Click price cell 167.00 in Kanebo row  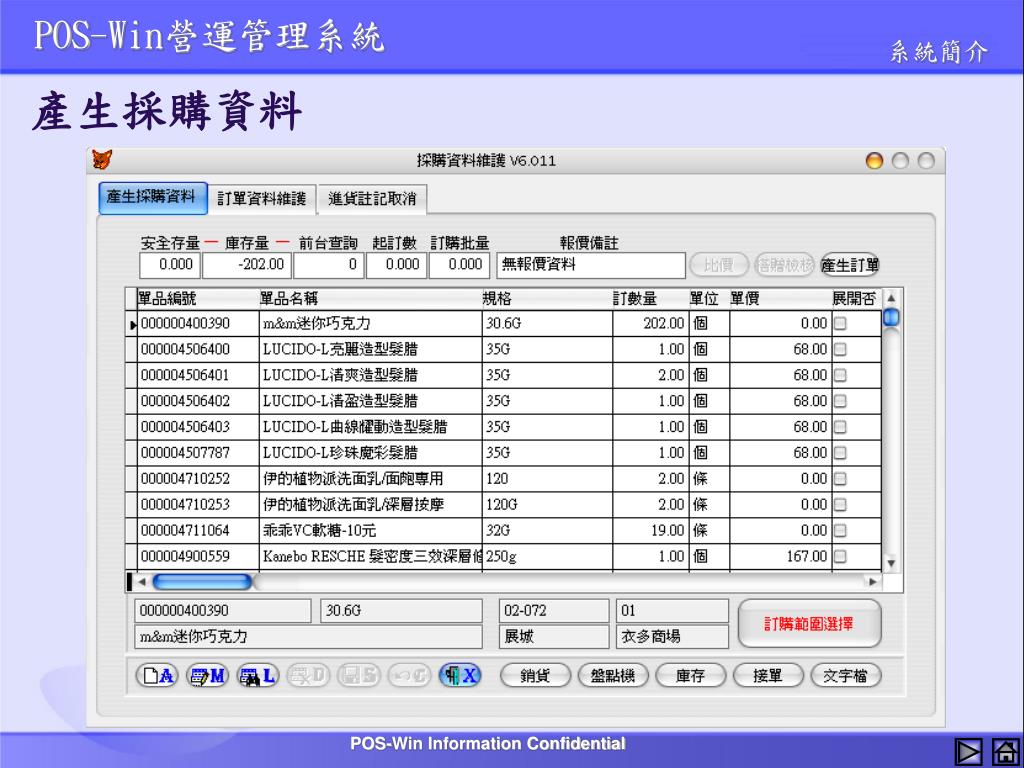pos(780,556)
